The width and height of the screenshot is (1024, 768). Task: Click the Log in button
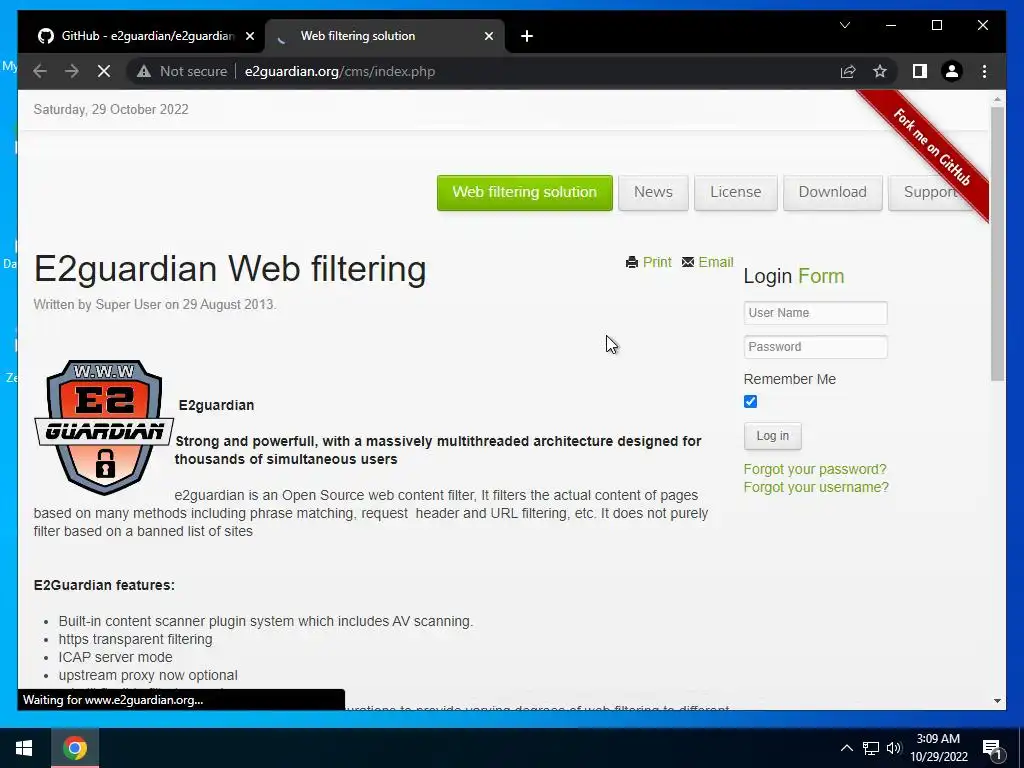(x=773, y=436)
